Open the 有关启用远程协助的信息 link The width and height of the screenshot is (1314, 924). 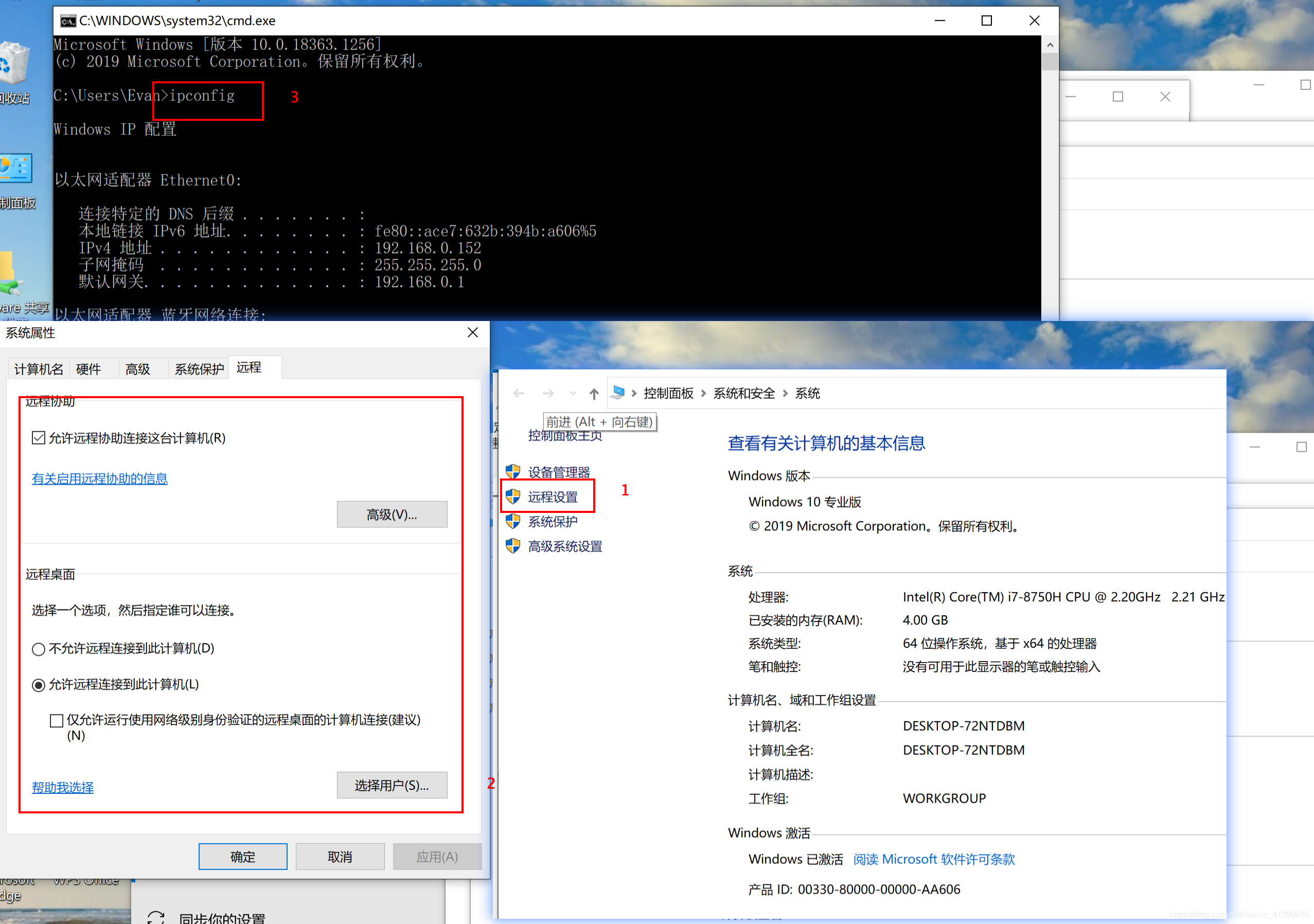(100, 478)
